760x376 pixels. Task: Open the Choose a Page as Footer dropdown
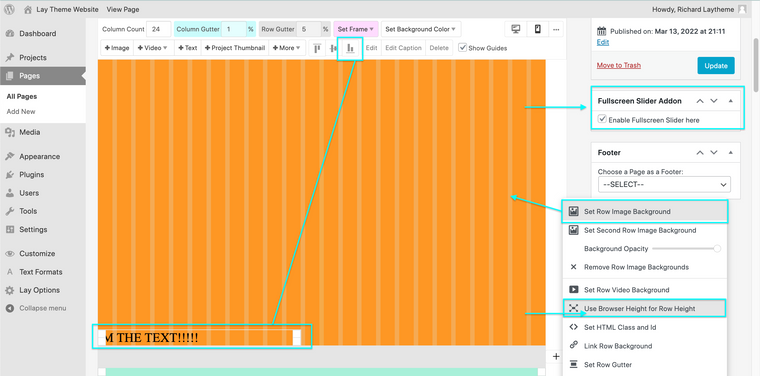pyautogui.click(x=664, y=185)
